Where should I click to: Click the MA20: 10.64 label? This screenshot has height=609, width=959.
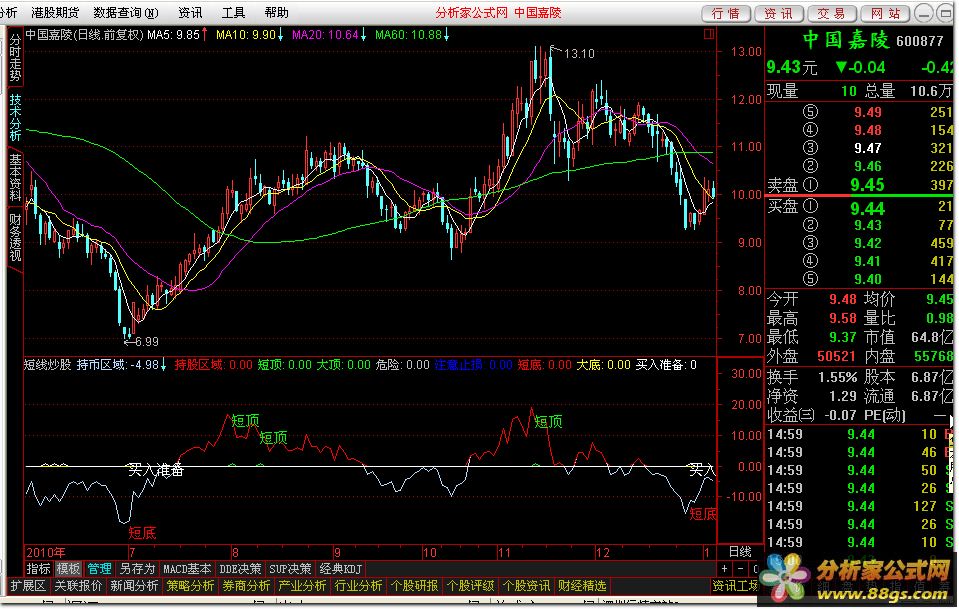[325, 35]
